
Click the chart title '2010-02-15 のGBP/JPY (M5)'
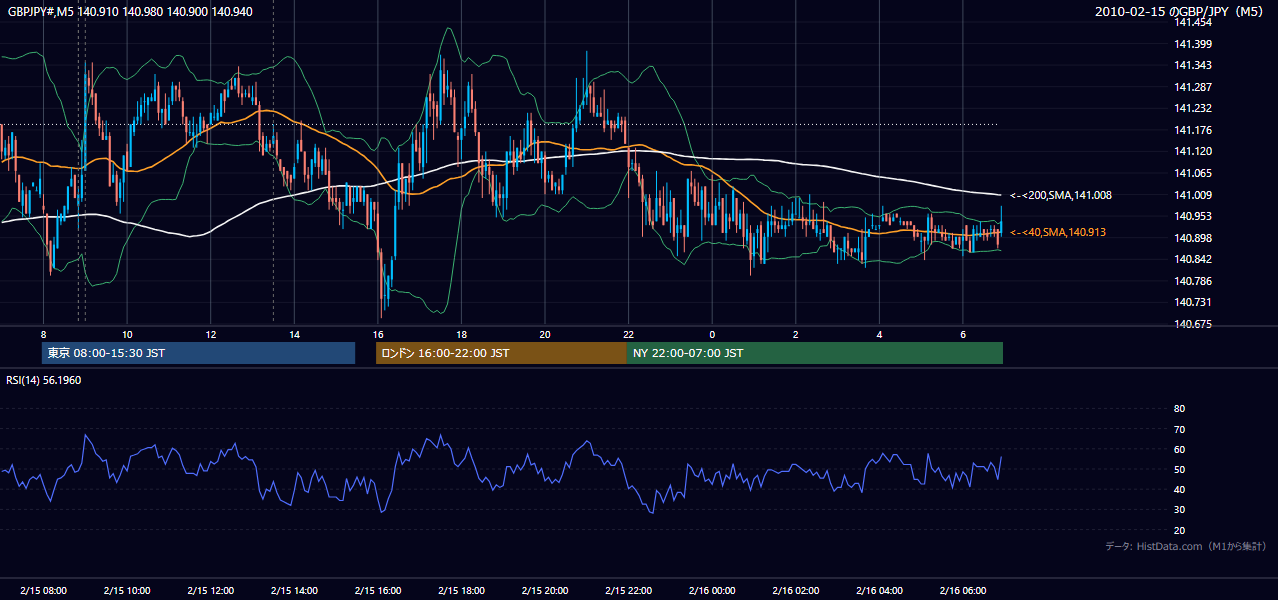1180,12
